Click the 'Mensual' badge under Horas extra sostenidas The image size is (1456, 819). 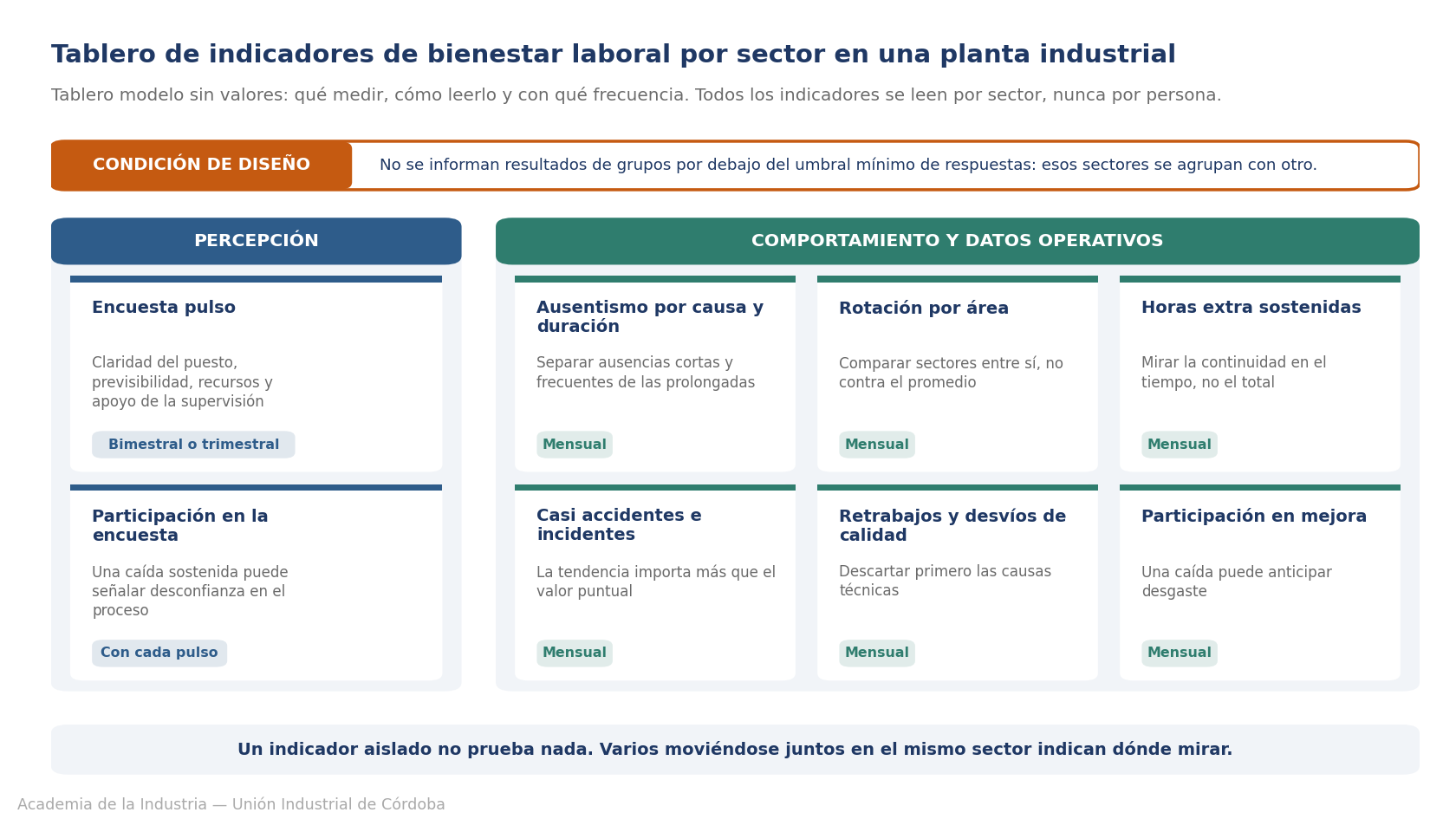coord(1180,445)
